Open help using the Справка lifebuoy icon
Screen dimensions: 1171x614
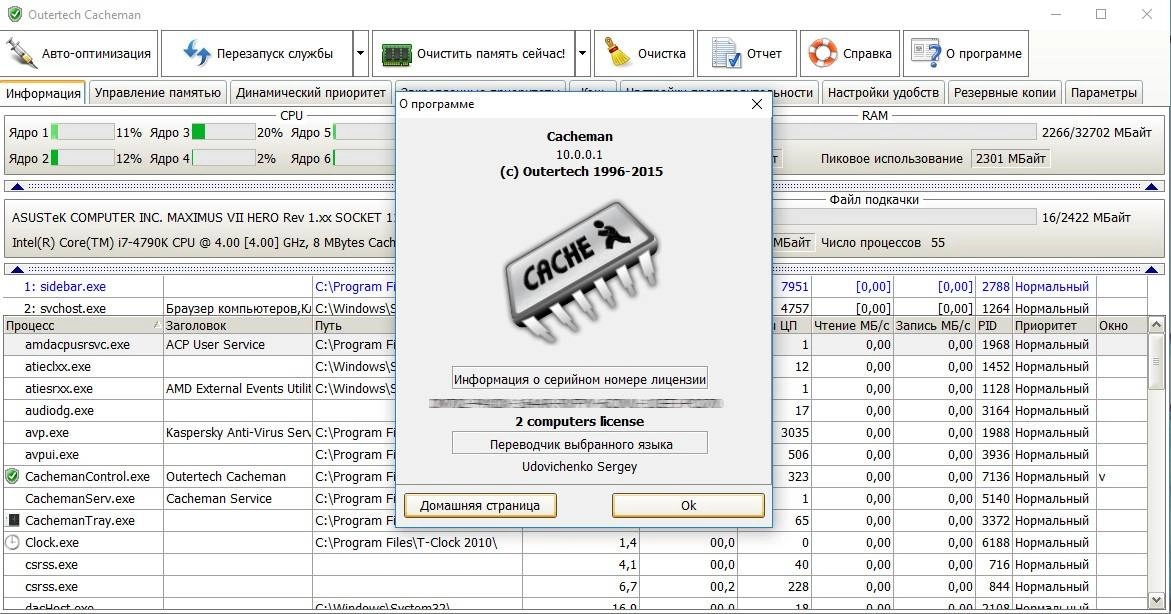[823, 53]
